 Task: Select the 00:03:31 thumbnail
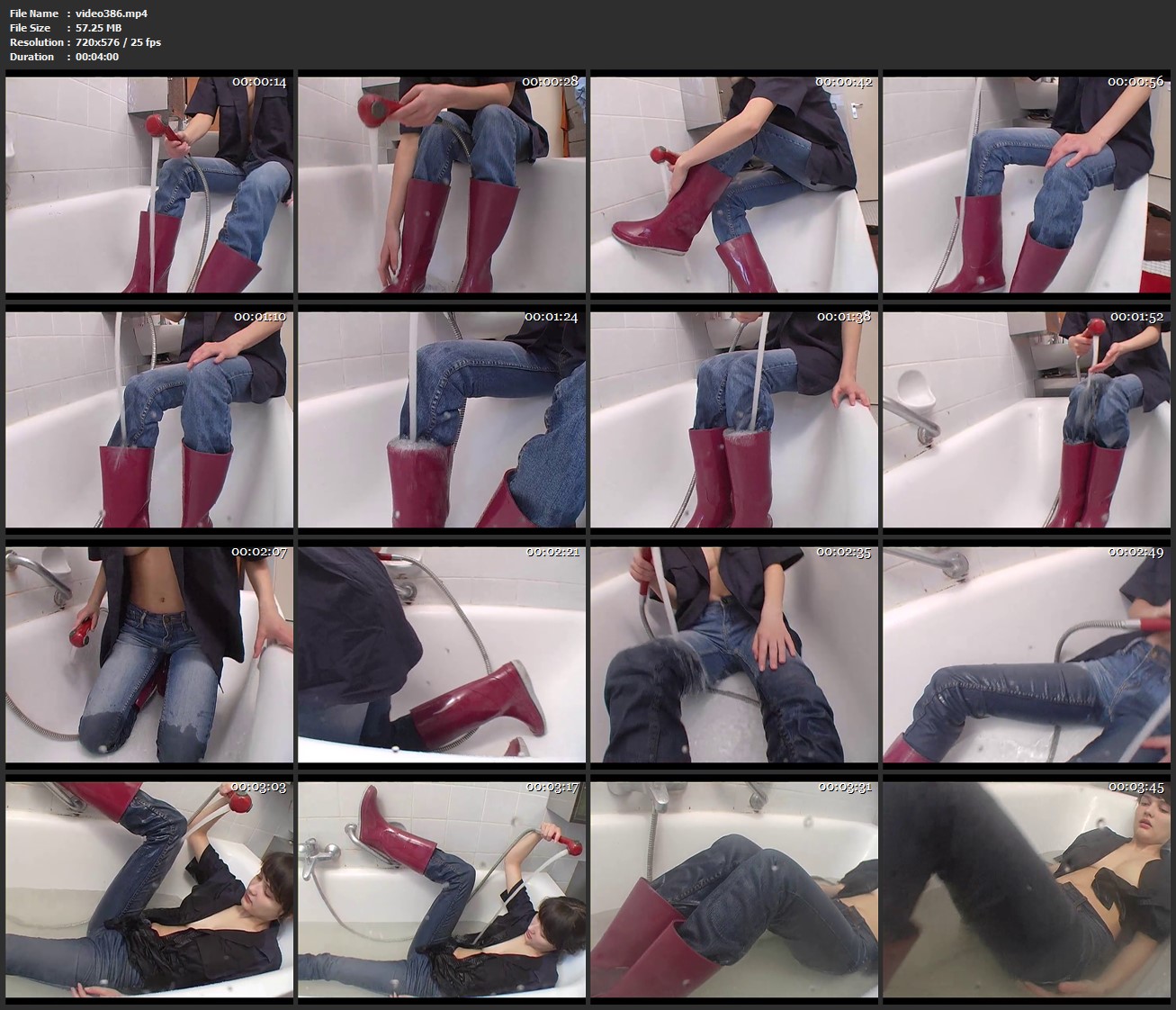click(734, 889)
